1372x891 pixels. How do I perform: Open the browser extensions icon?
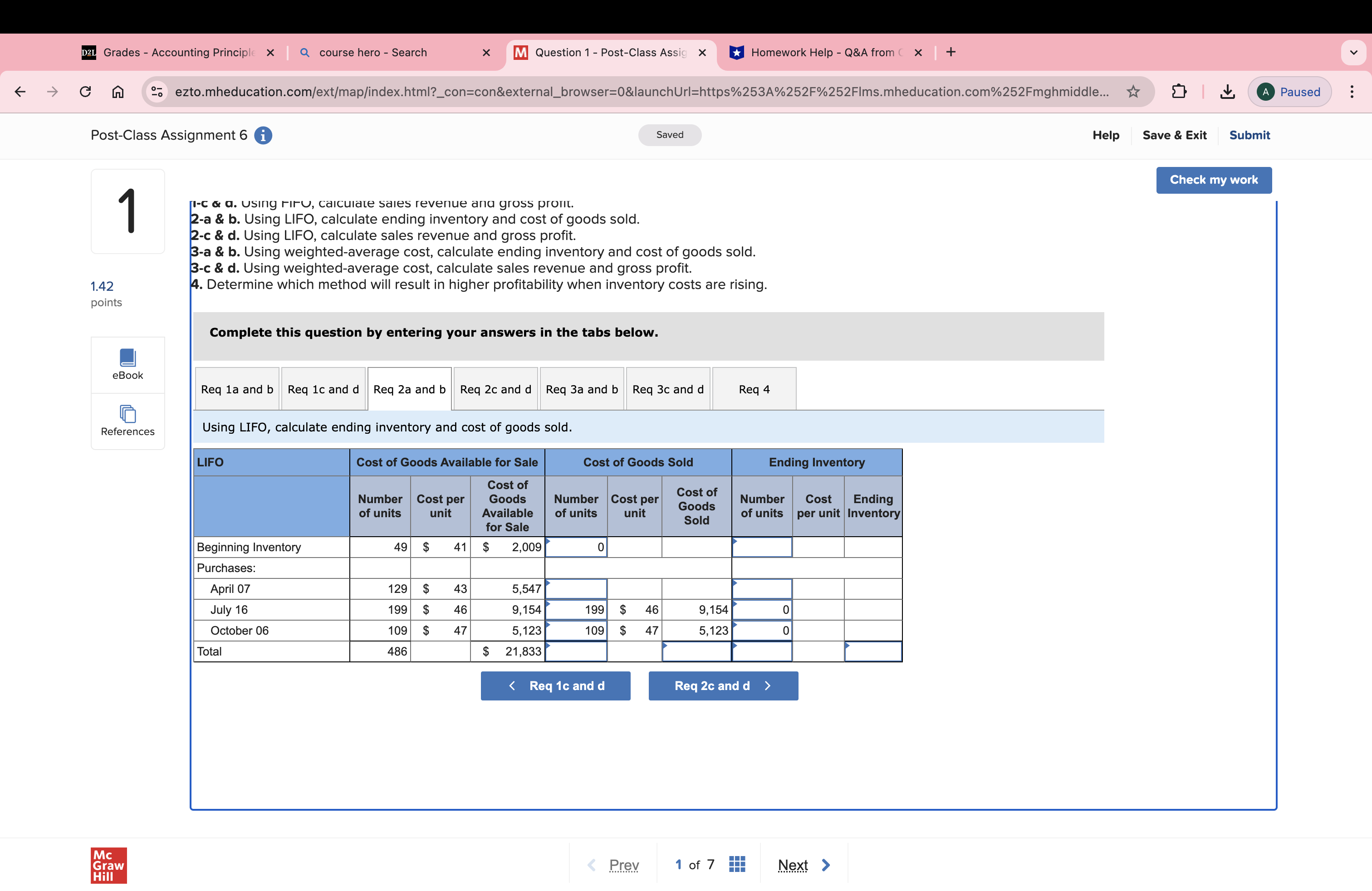pyautogui.click(x=1180, y=91)
